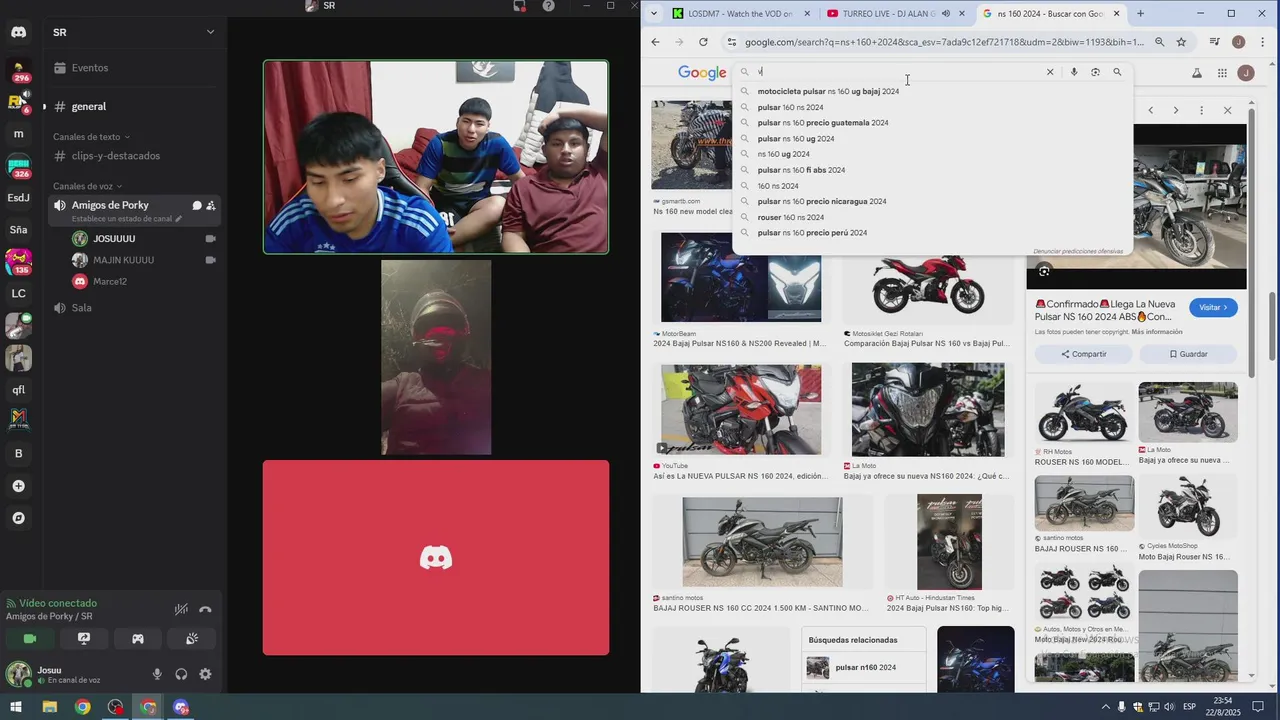Click the Visitar button

click(x=1214, y=308)
